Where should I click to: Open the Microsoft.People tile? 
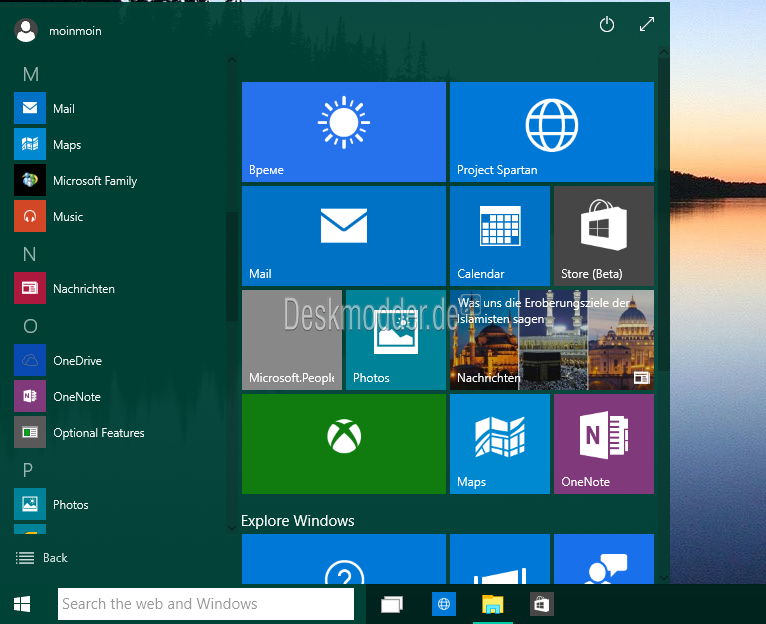tap(292, 340)
